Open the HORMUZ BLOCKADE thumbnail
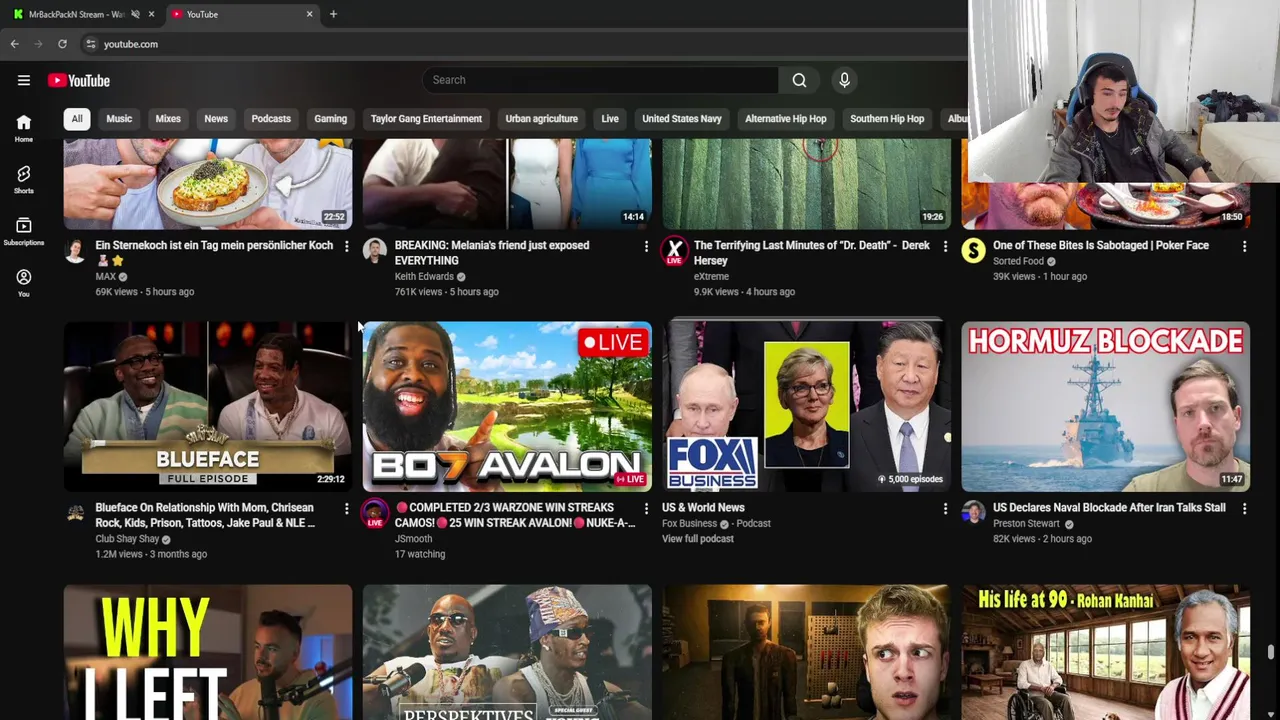This screenshot has height=720, width=1280. point(1106,406)
